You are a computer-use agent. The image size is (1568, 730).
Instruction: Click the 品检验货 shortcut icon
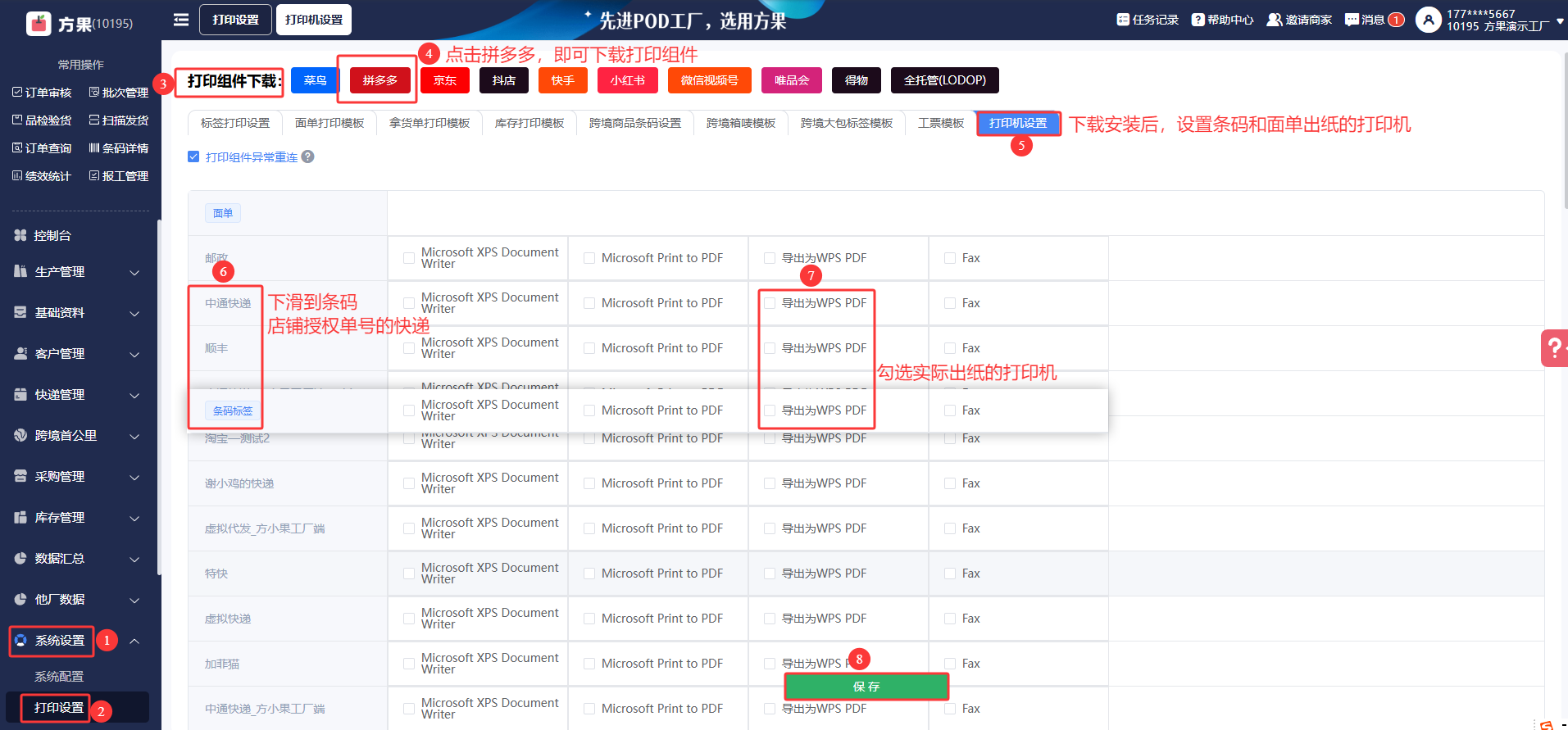click(x=17, y=120)
